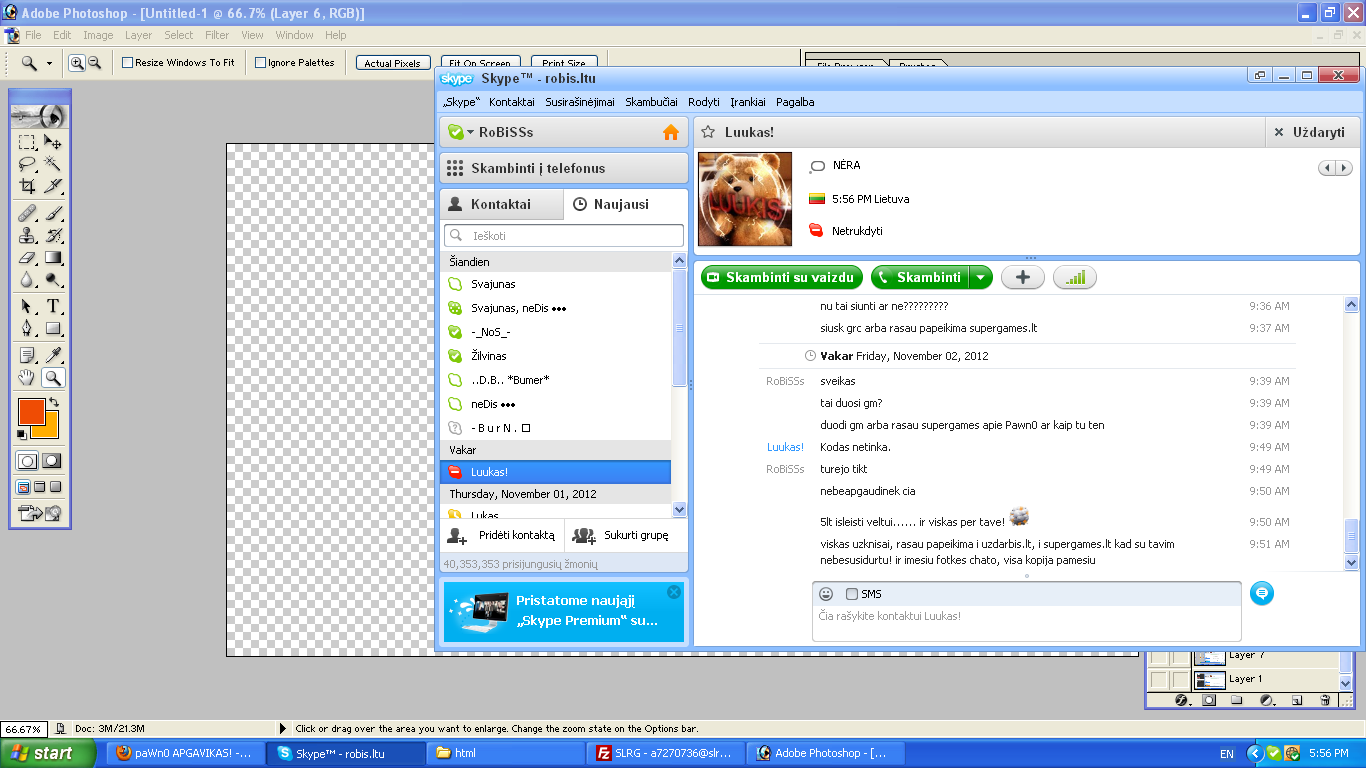Click the Zoom In icon in options bar
This screenshot has height=768, width=1366.
click(x=77, y=63)
